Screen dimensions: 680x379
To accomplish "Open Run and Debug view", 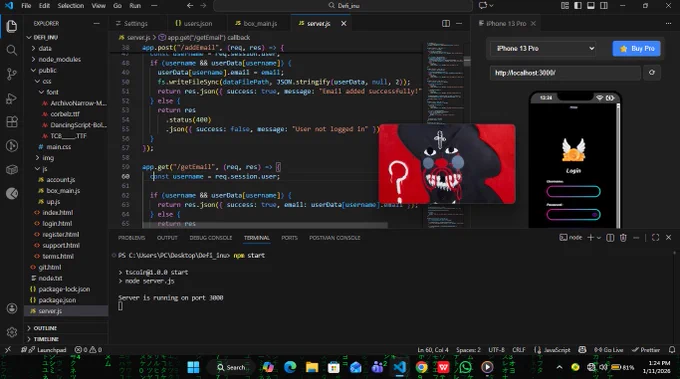I will click(x=12, y=98).
